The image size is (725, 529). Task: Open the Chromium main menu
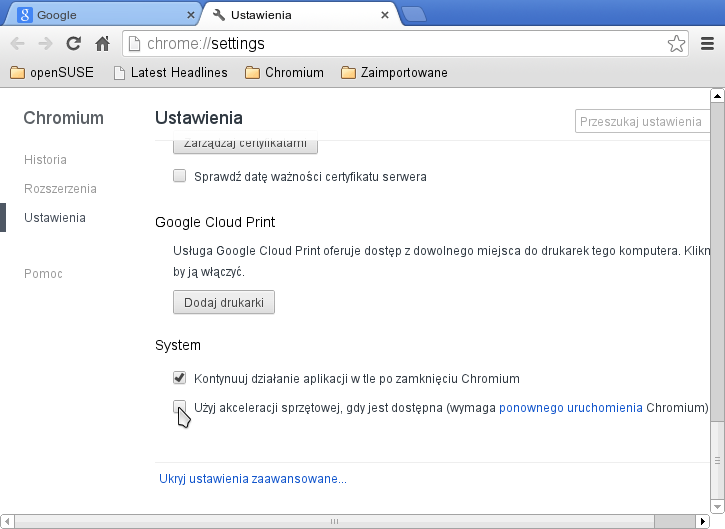708,44
